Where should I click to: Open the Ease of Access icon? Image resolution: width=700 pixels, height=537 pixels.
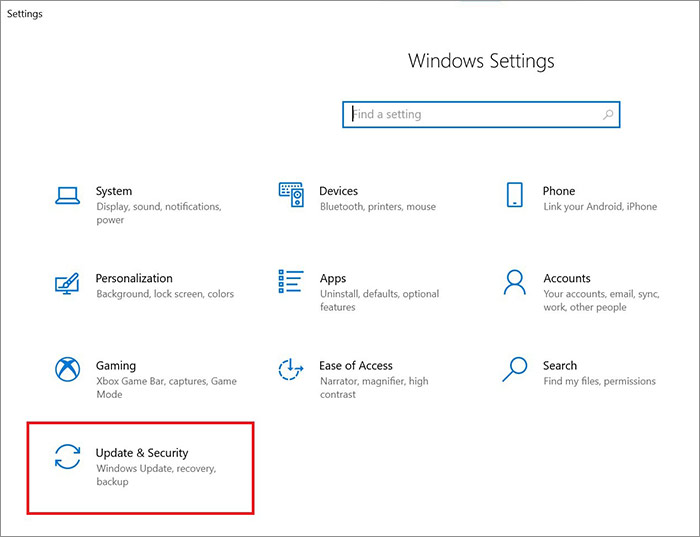click(x=291, y=369)
